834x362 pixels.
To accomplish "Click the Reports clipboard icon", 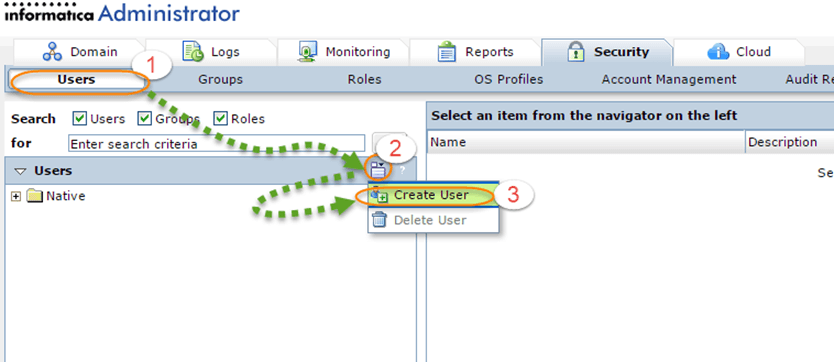I will coord(447,52).
